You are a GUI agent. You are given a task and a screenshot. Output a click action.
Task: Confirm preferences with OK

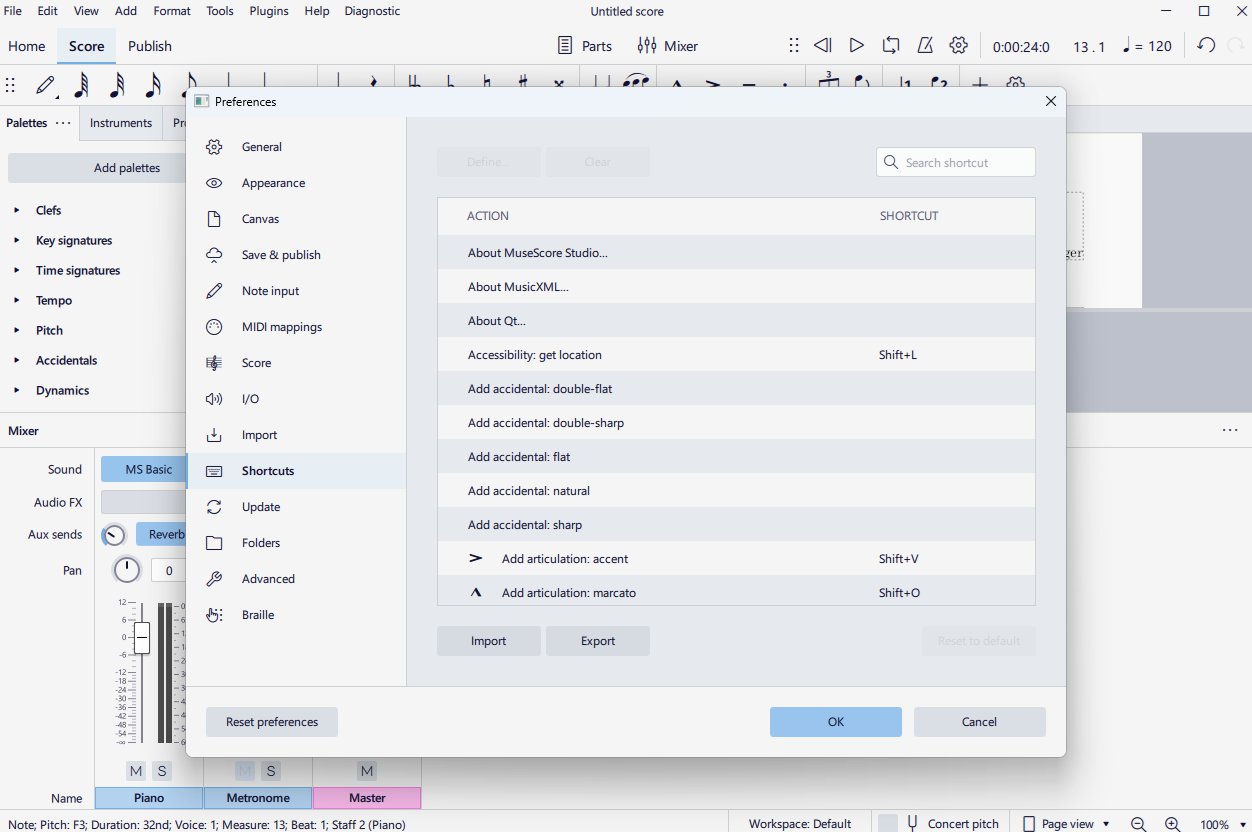(x=836, y=722)
